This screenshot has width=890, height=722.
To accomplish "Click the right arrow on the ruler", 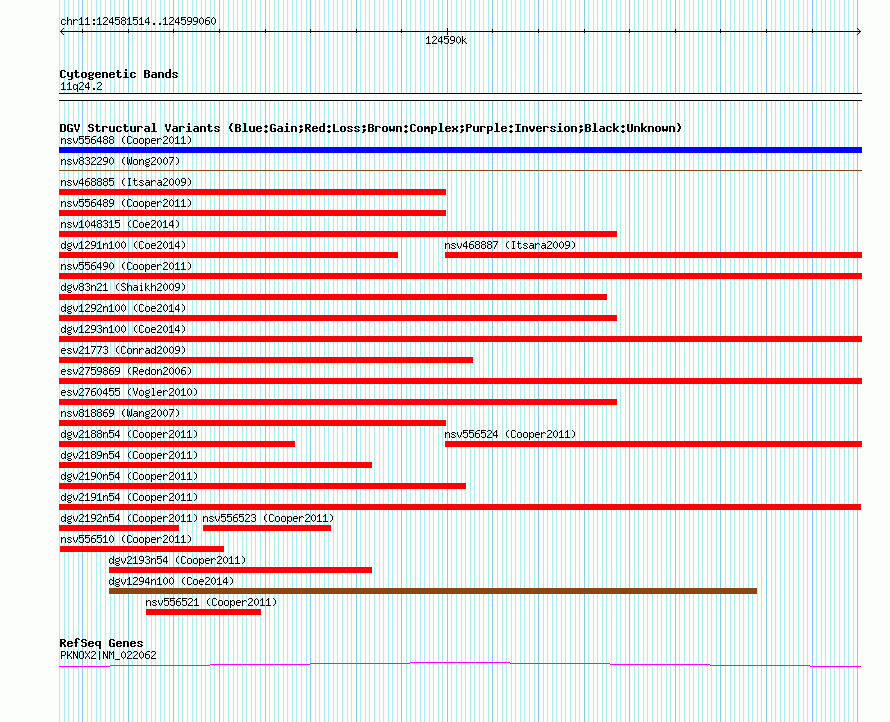I will [x=859, y=32].
